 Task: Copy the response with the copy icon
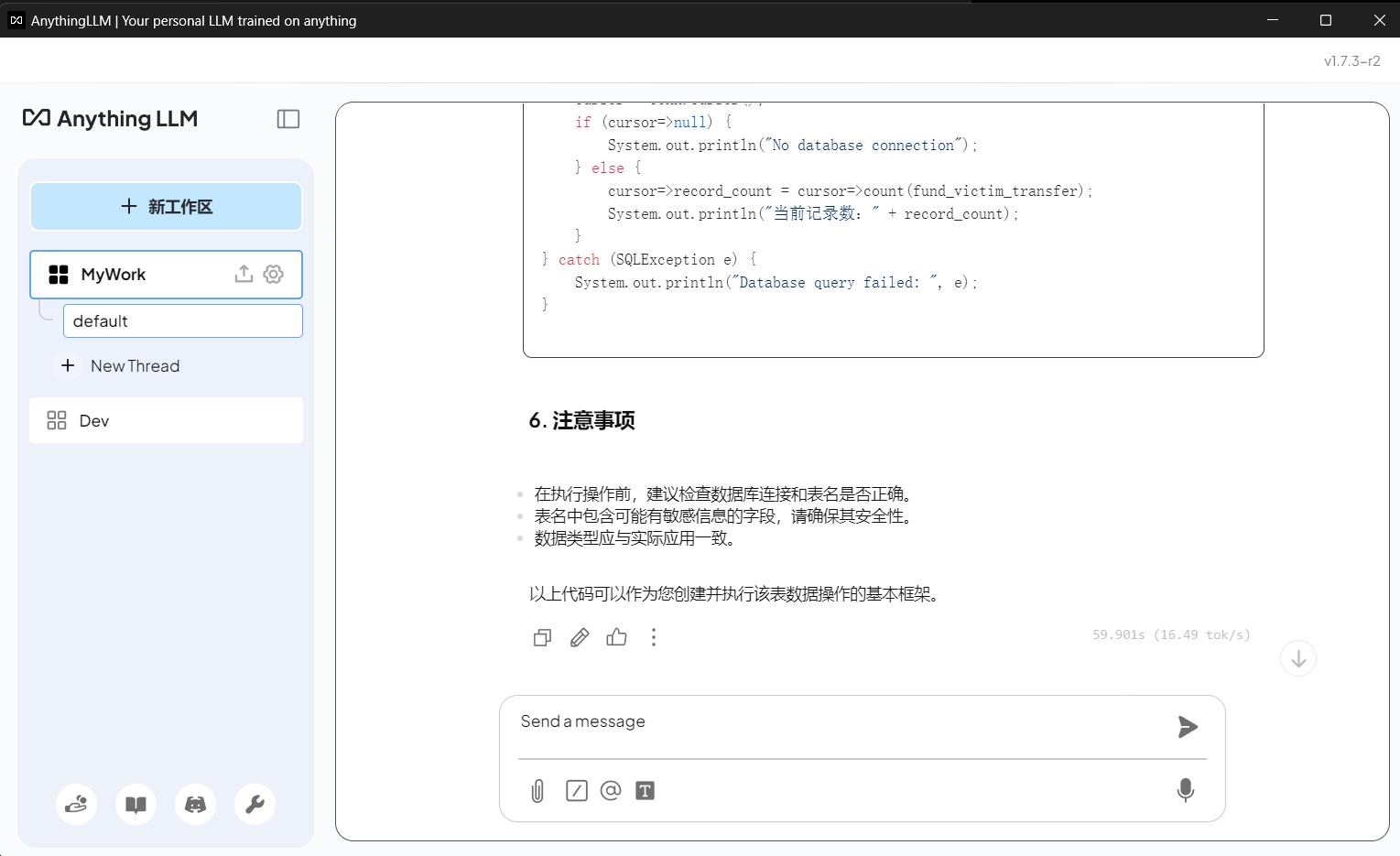(542, 637)
